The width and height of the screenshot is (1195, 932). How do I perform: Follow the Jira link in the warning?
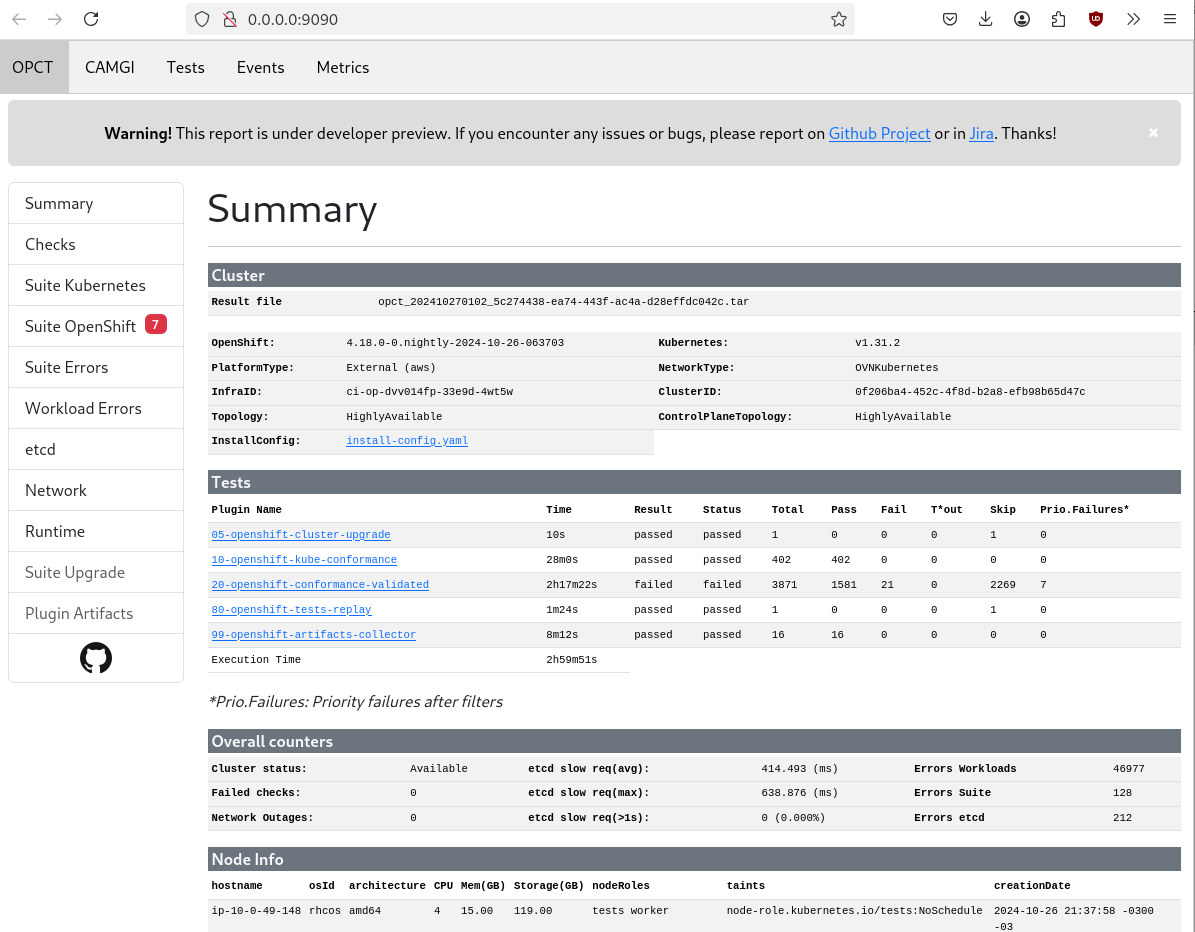(982, 133)
